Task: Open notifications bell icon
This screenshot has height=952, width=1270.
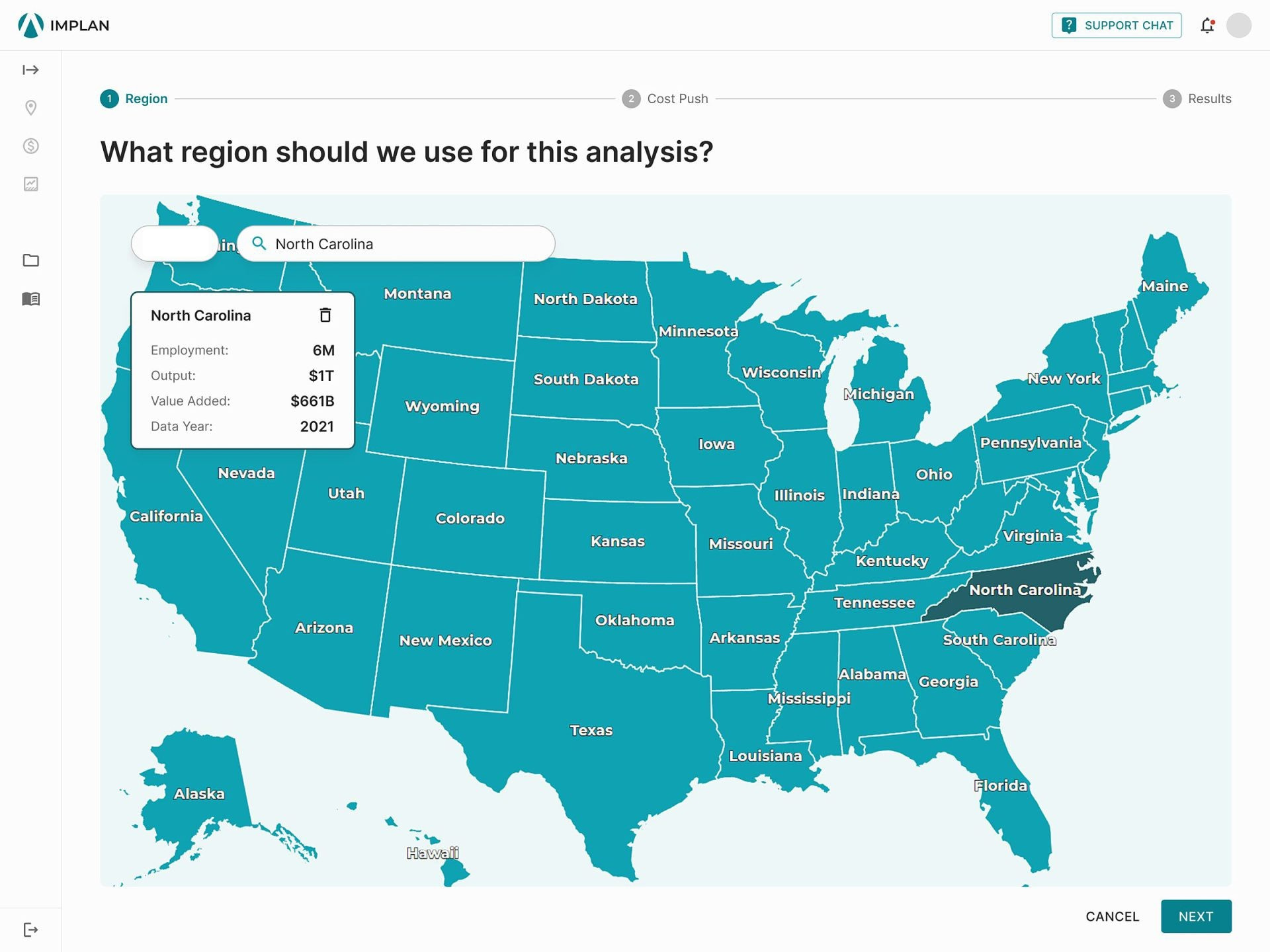Action: (x=1207, y=25)
